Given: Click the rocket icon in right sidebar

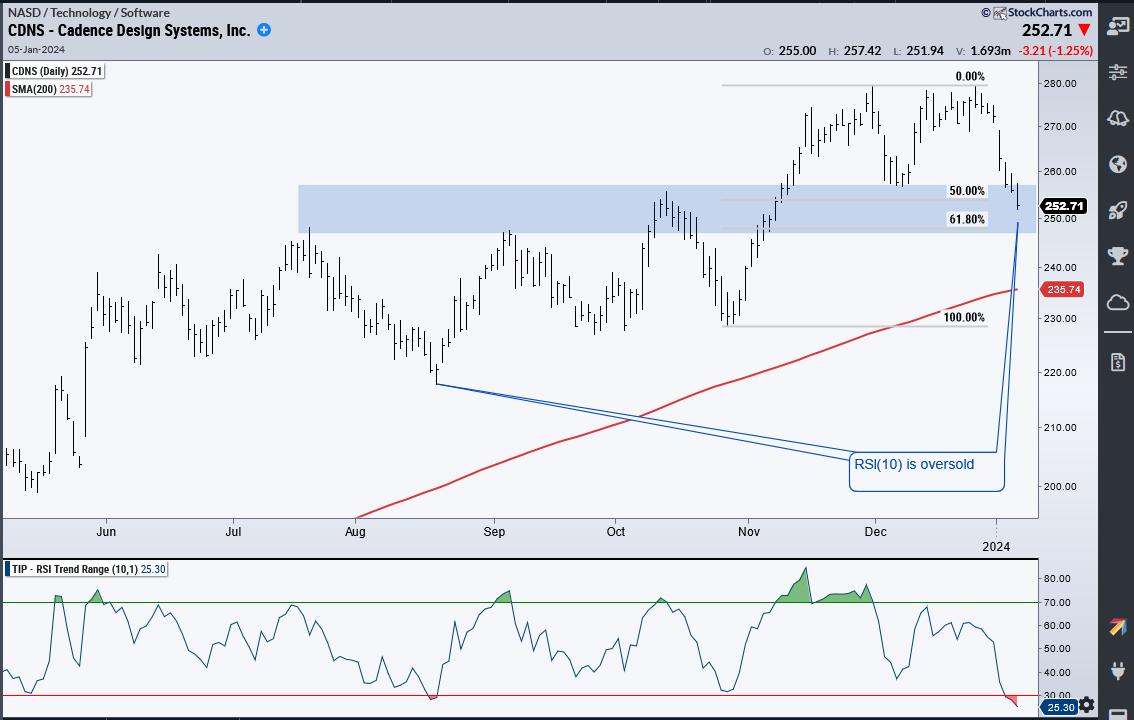Looking at the screenshot, I should [1117, 210].
